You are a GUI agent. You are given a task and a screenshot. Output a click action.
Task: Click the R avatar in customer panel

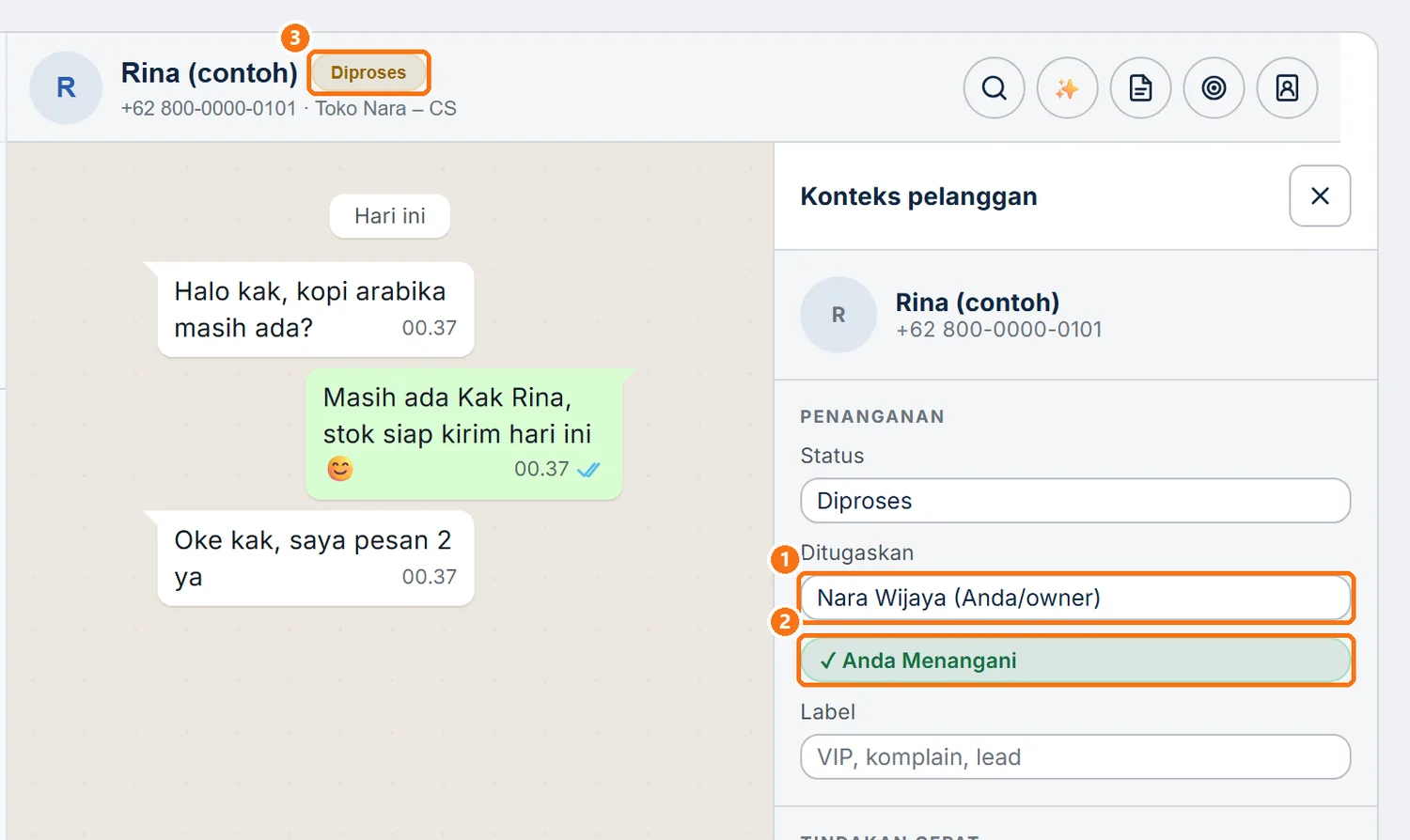tap(838, 315)
